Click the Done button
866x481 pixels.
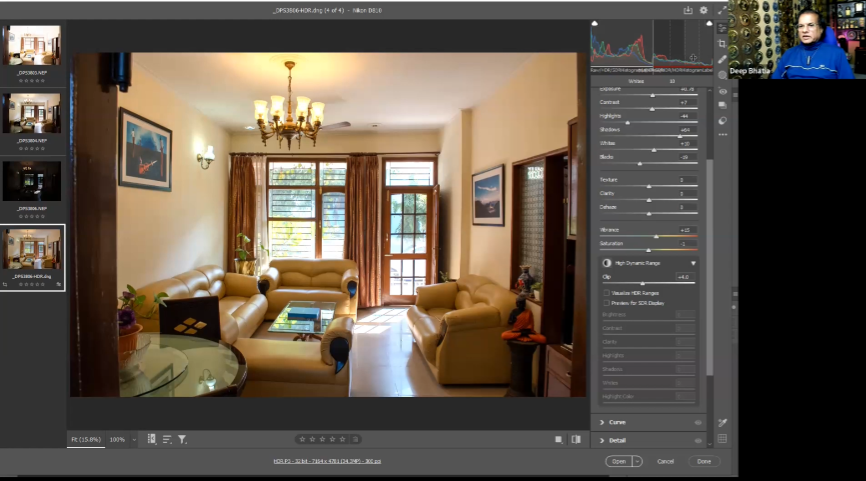point(704,461)
